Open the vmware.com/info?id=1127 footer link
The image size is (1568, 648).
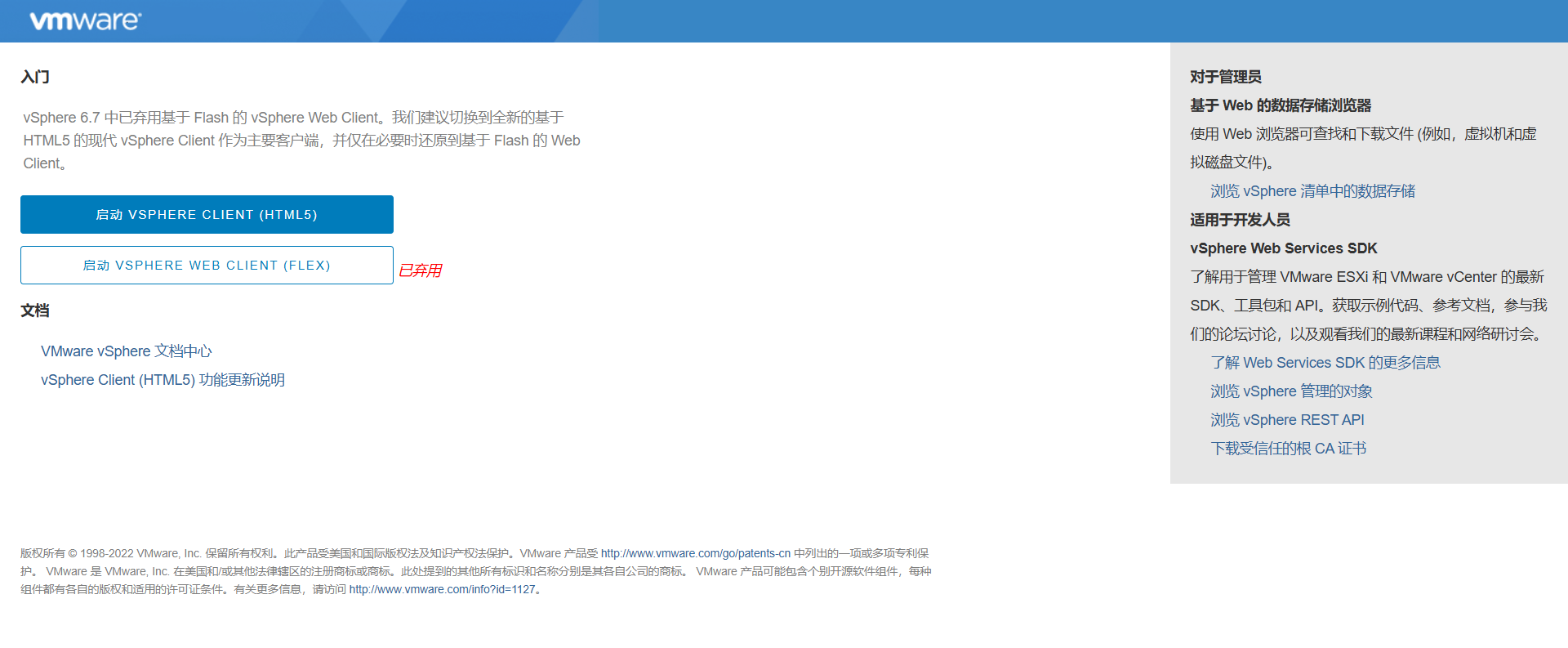click(x=443, y=589)
